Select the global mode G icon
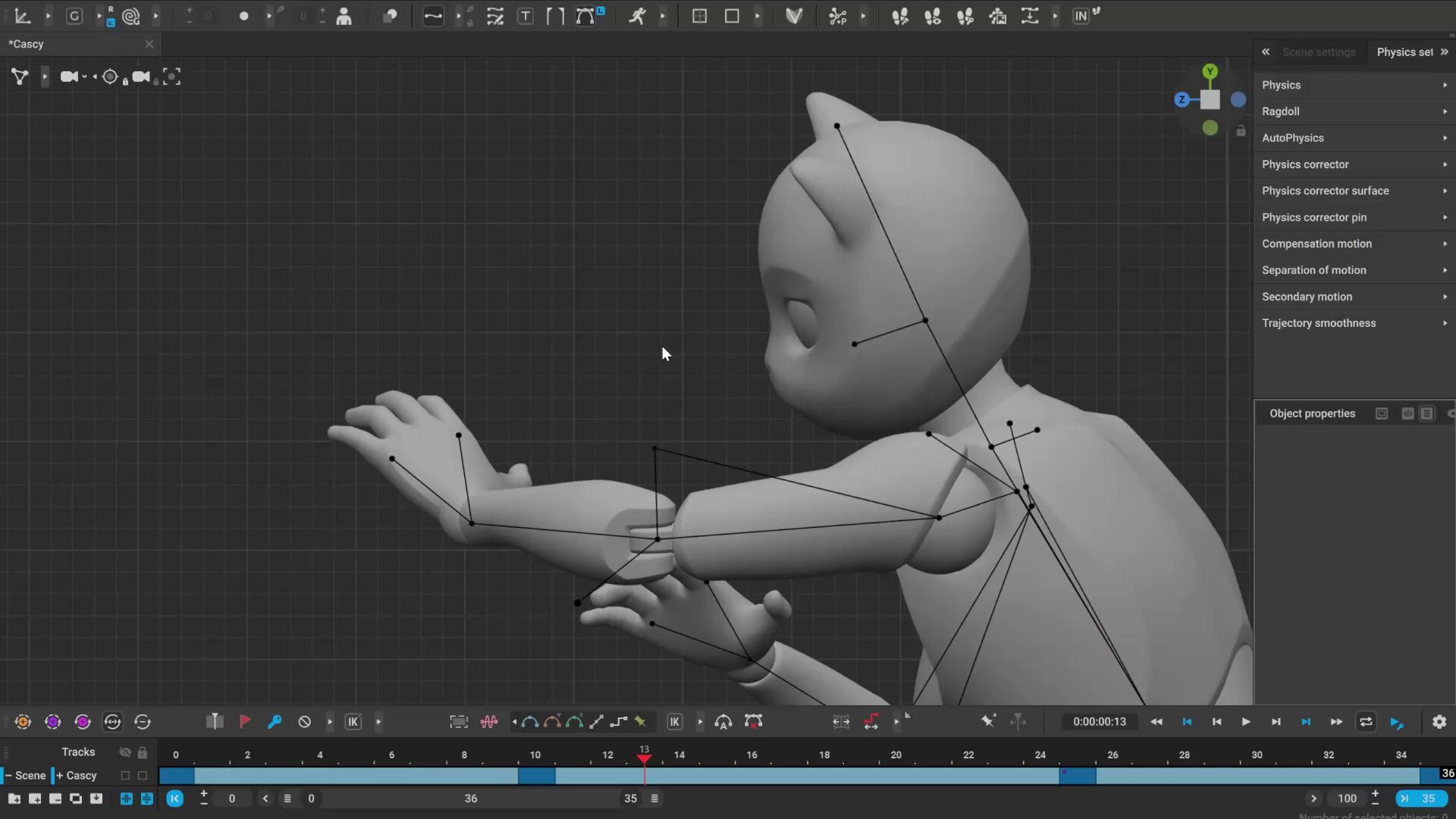Screen dimensions: 1456x819 74,16
